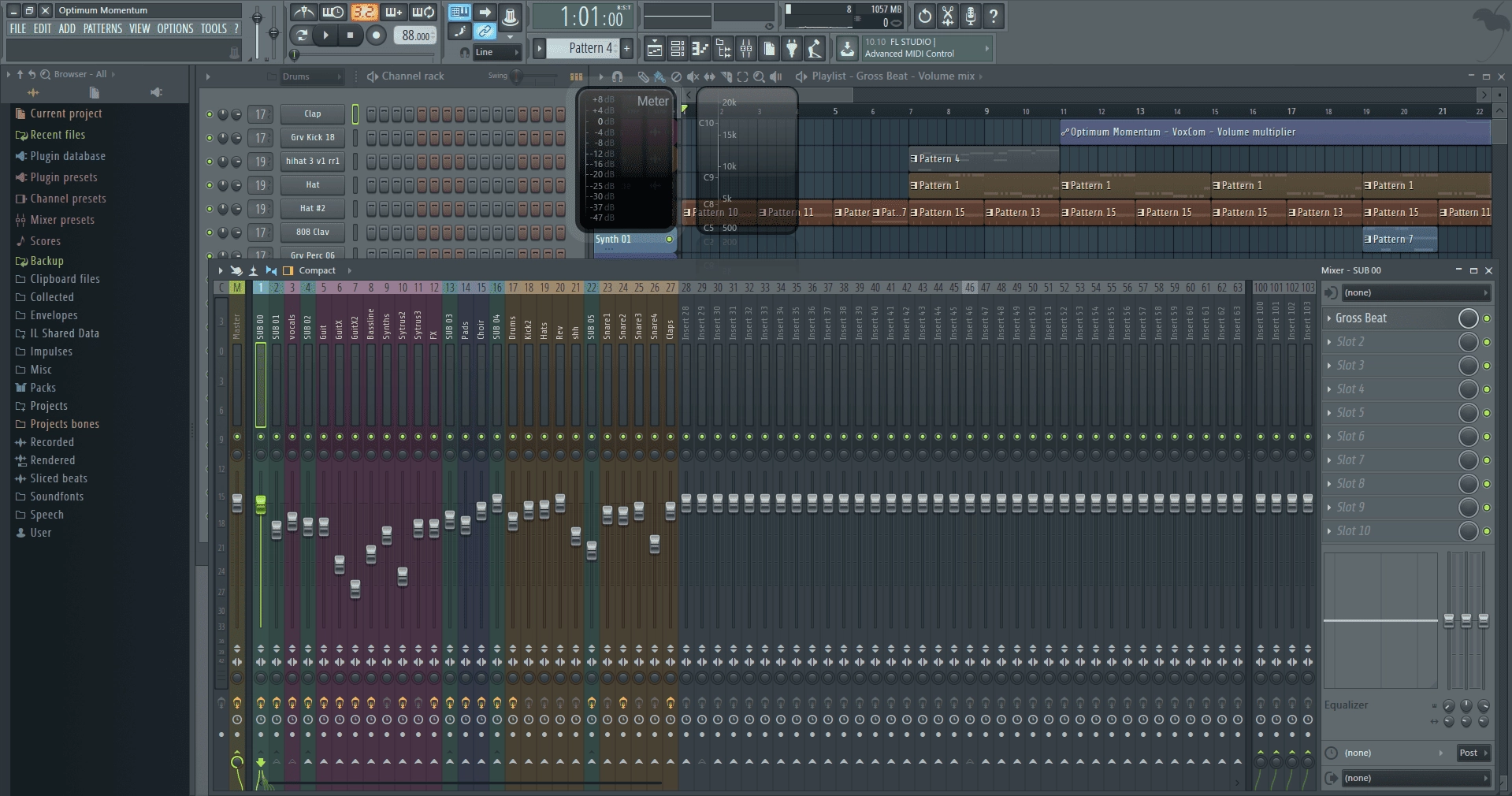Open the Post EQ position dropdown
This screenshot has height=796, width=1512.
(x=1473, y=753)
